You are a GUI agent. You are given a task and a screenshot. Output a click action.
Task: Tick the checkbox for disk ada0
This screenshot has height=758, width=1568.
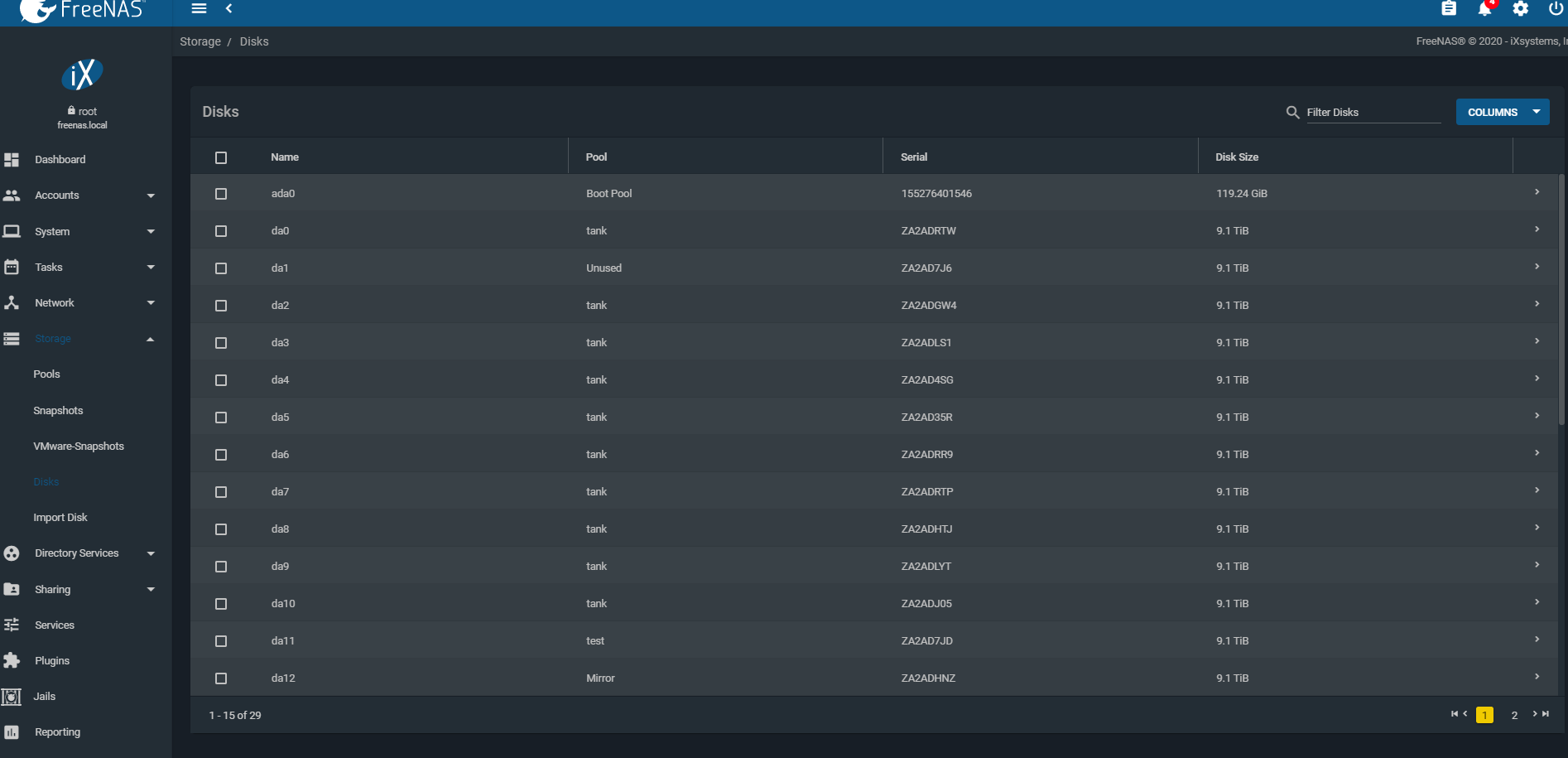pos(221,194)
